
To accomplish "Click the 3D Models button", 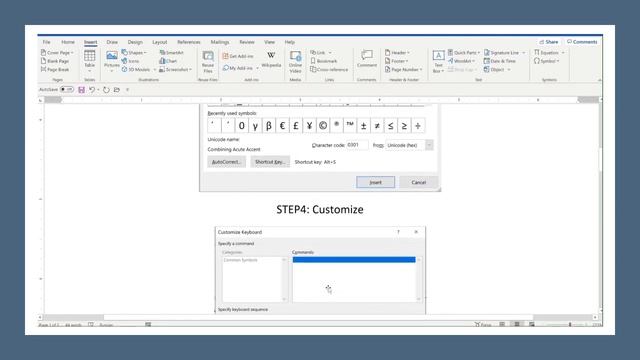I will (136, 69).
